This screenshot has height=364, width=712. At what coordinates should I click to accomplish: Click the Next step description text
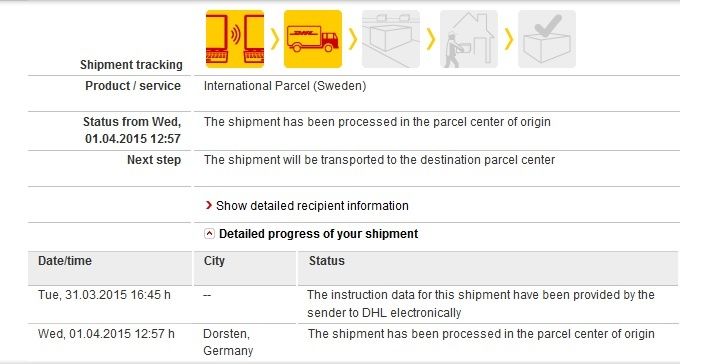coord(379,160)
